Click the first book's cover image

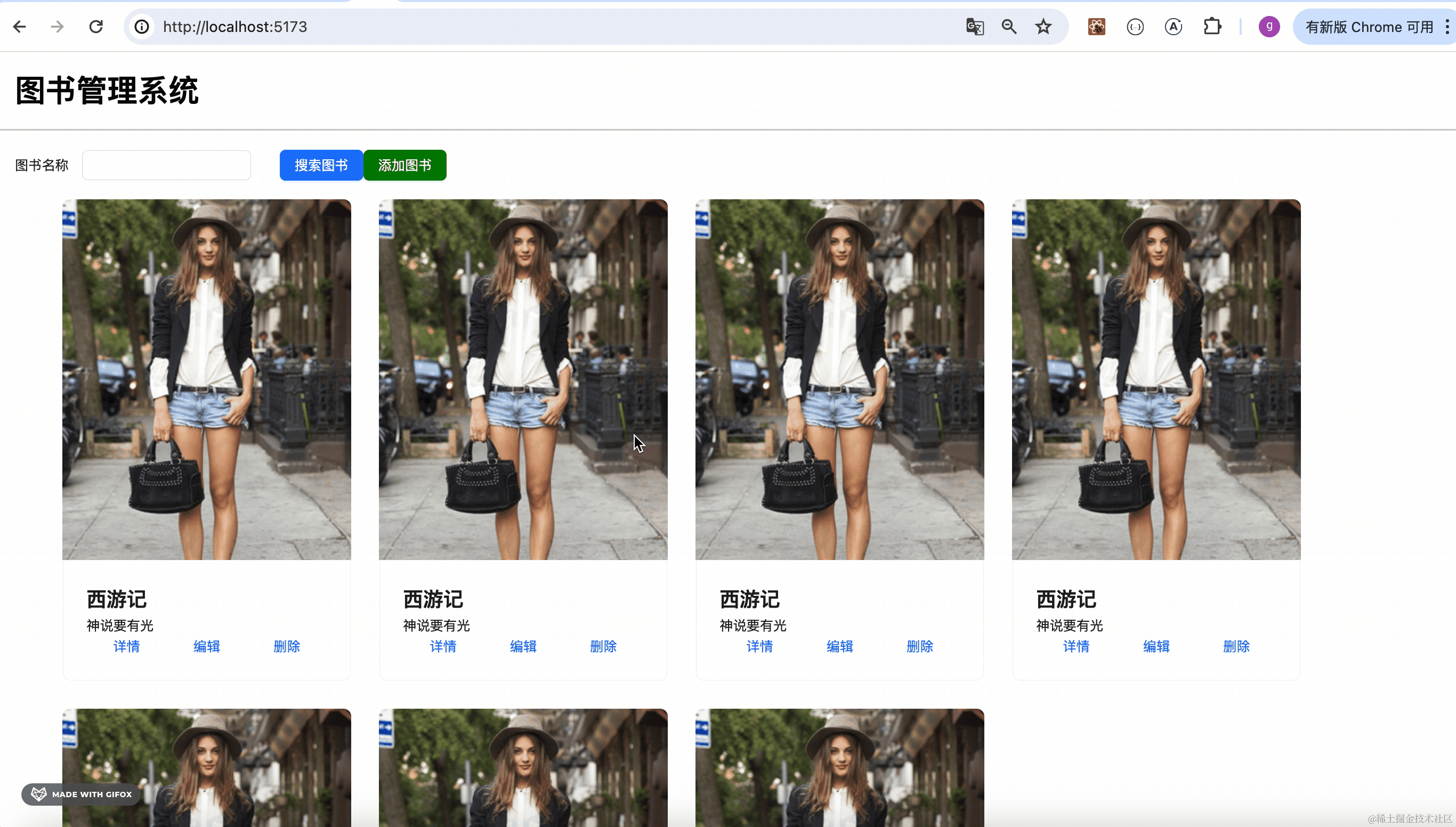pyautogui.click(x=207, y=379)
